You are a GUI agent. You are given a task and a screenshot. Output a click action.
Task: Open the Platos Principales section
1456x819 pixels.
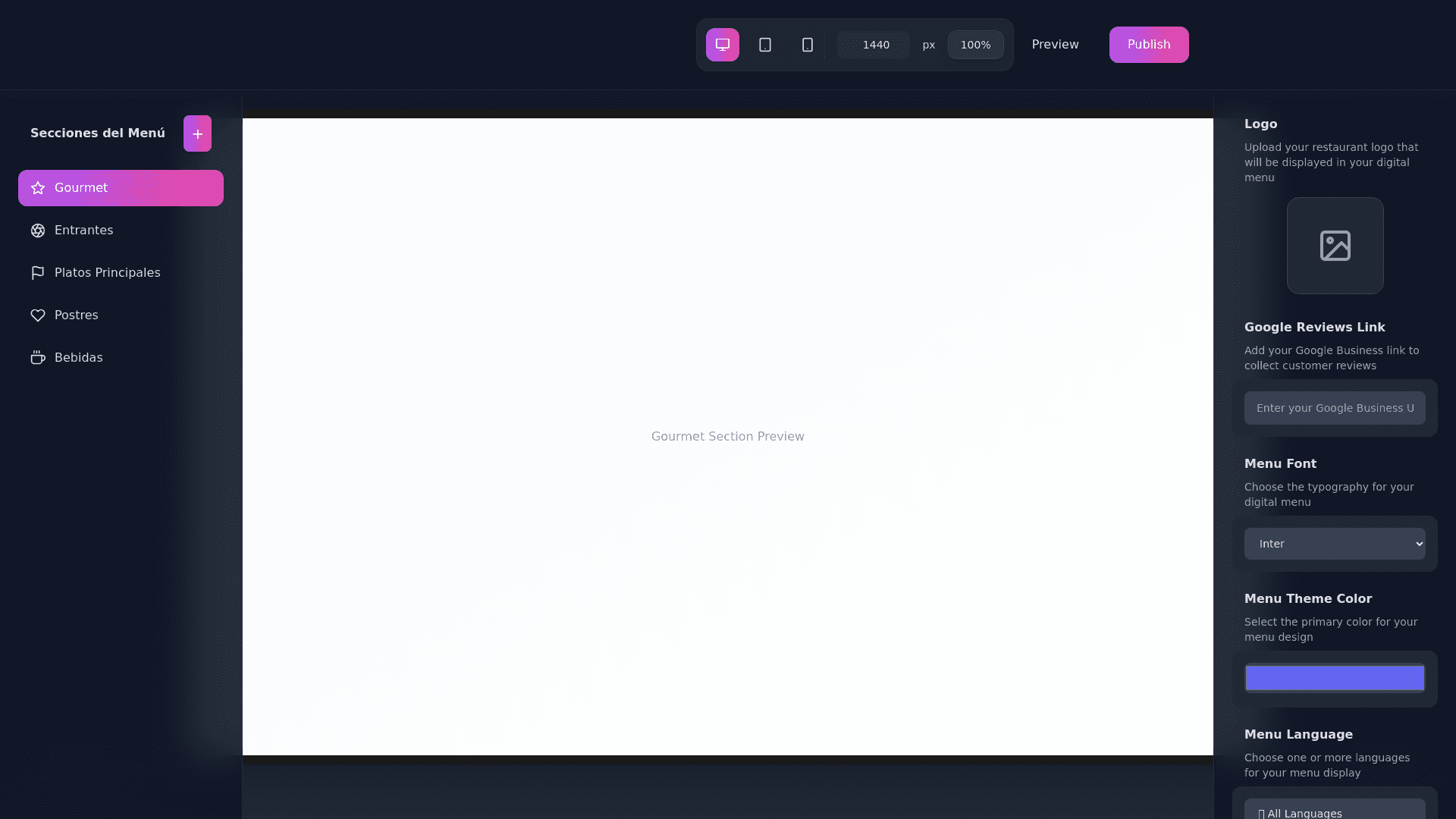click(107, 273)
